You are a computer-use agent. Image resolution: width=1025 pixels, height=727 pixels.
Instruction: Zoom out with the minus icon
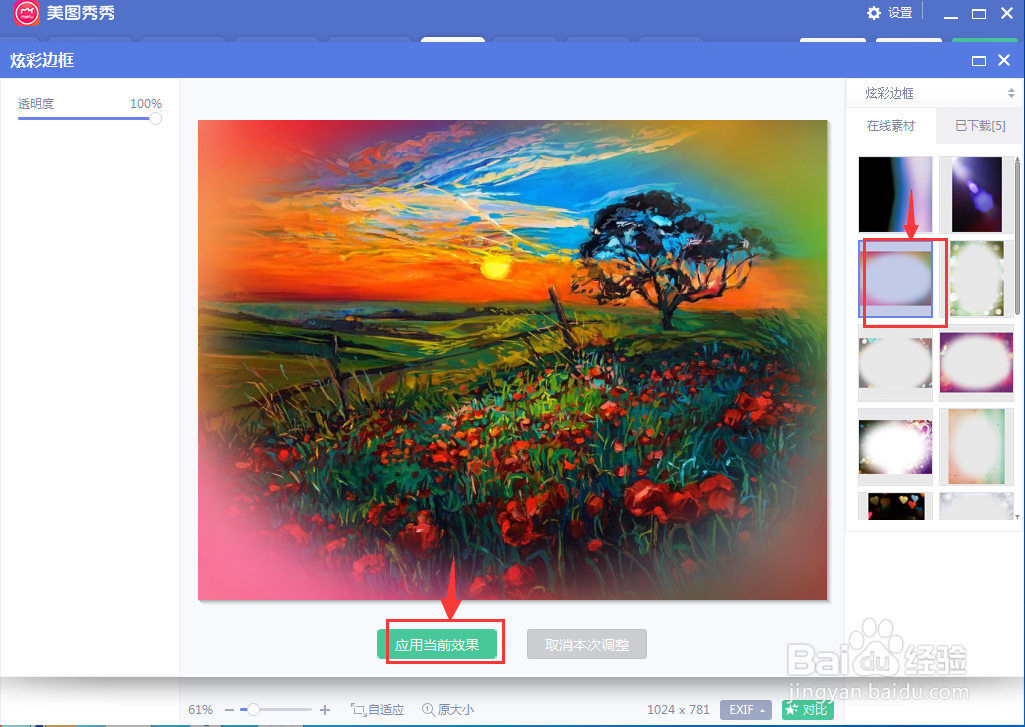point(229,709)
